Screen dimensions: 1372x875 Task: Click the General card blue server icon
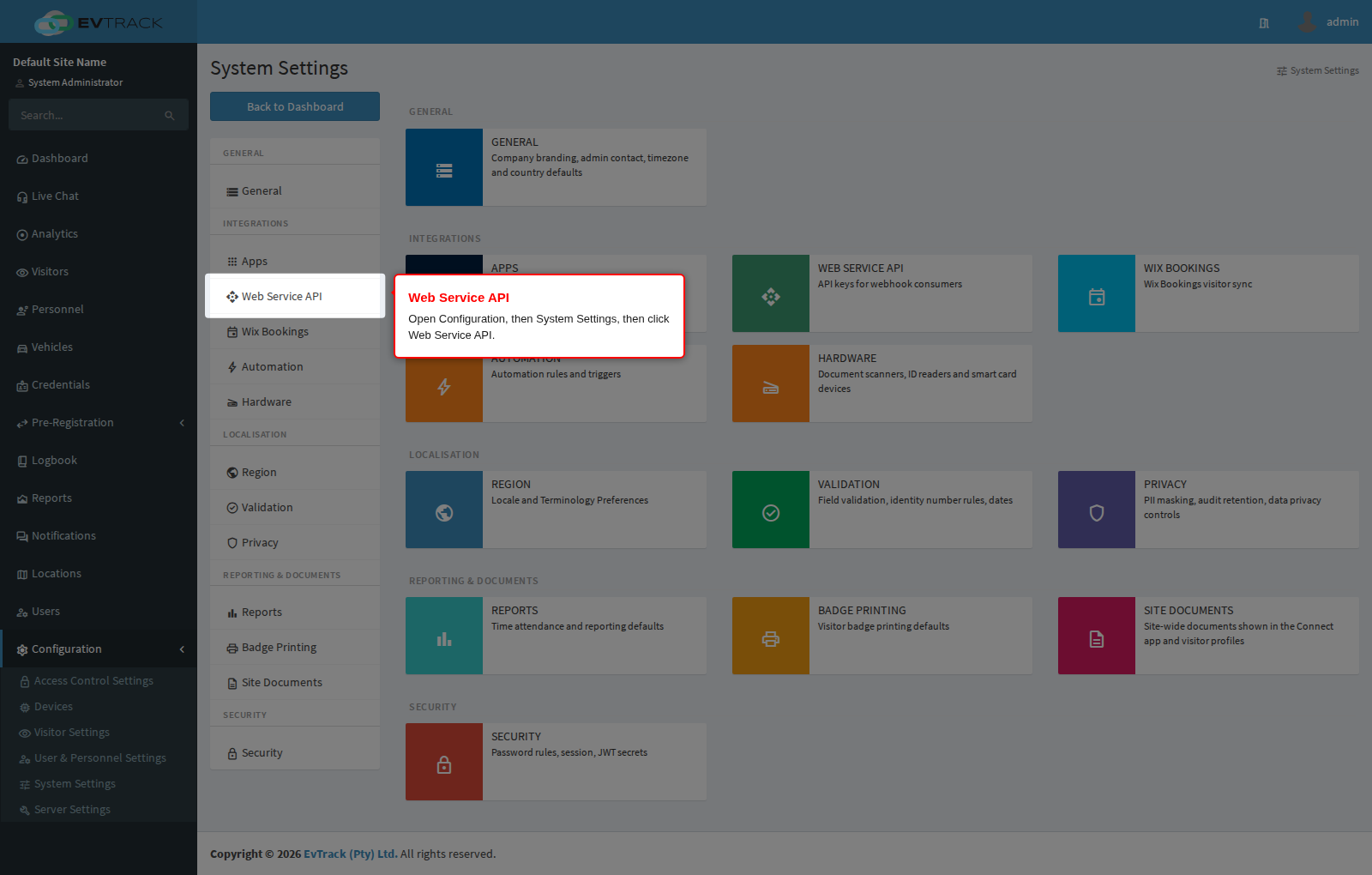pos(444,171)
